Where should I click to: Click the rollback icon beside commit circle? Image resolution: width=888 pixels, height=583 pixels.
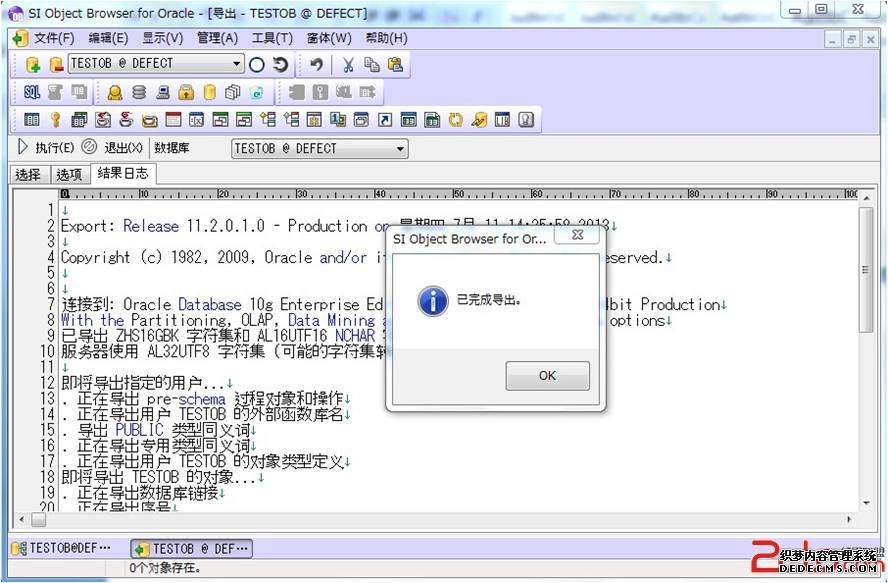(281, 64)
